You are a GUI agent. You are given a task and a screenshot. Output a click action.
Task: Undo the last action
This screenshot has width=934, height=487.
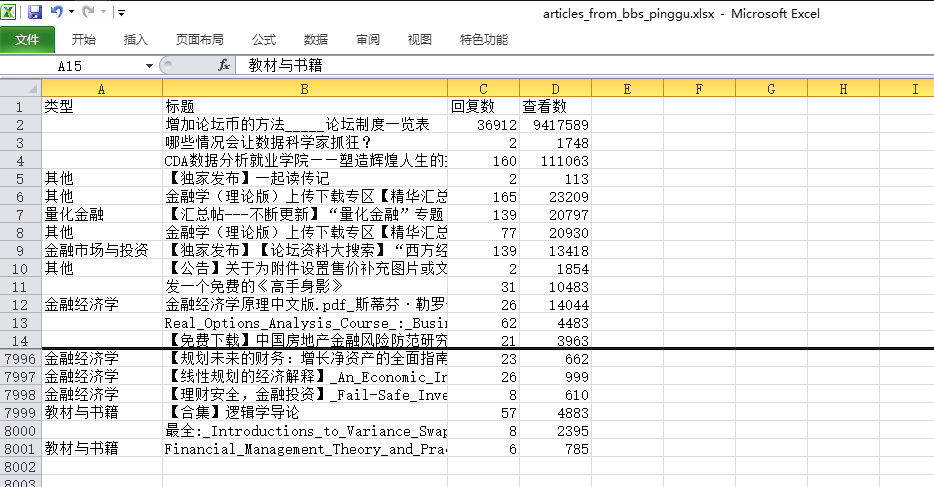(x=57, y=11)
